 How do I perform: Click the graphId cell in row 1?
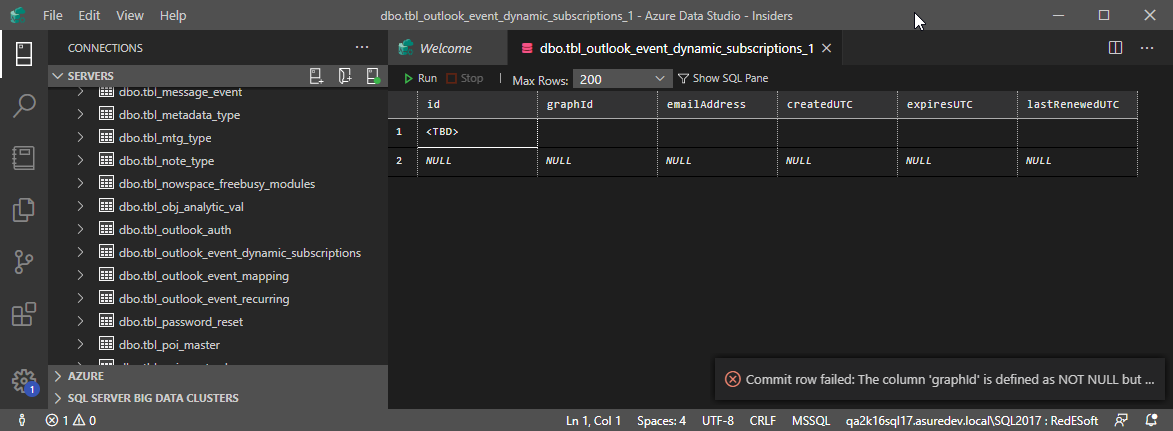[597, 132]
